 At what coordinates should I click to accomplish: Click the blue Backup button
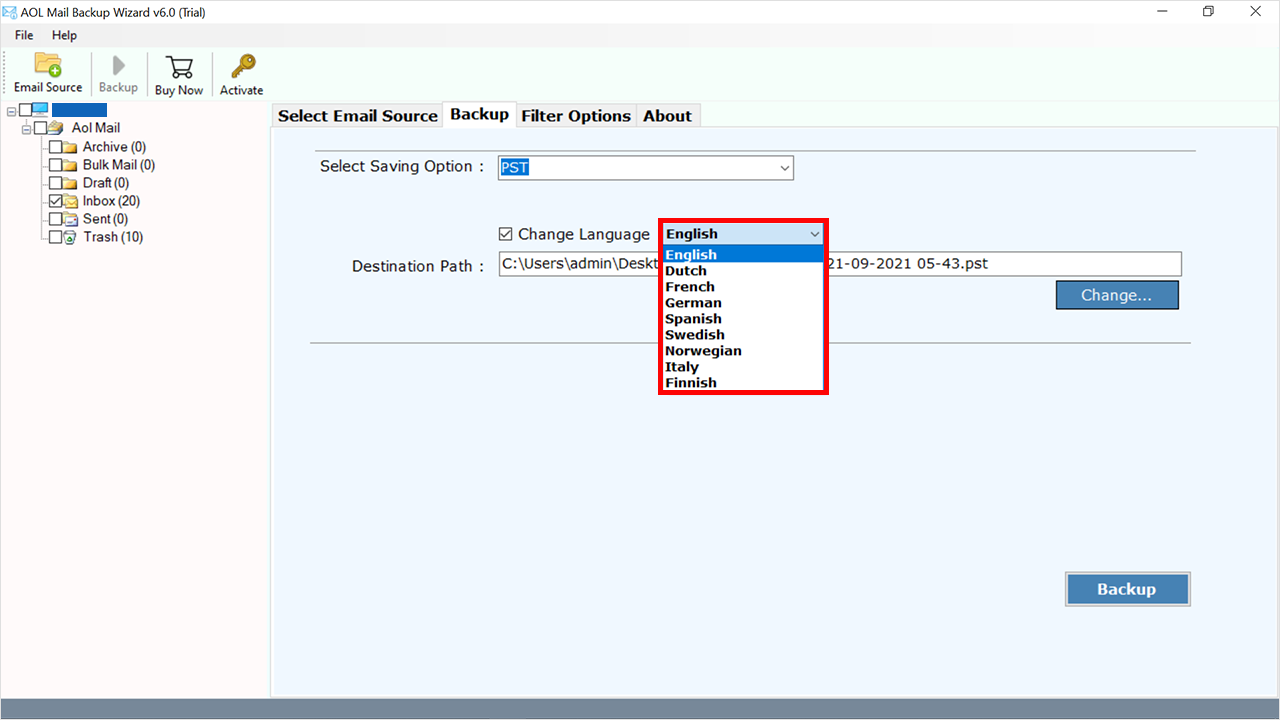pyautogui.click(x=1127, y=589)
